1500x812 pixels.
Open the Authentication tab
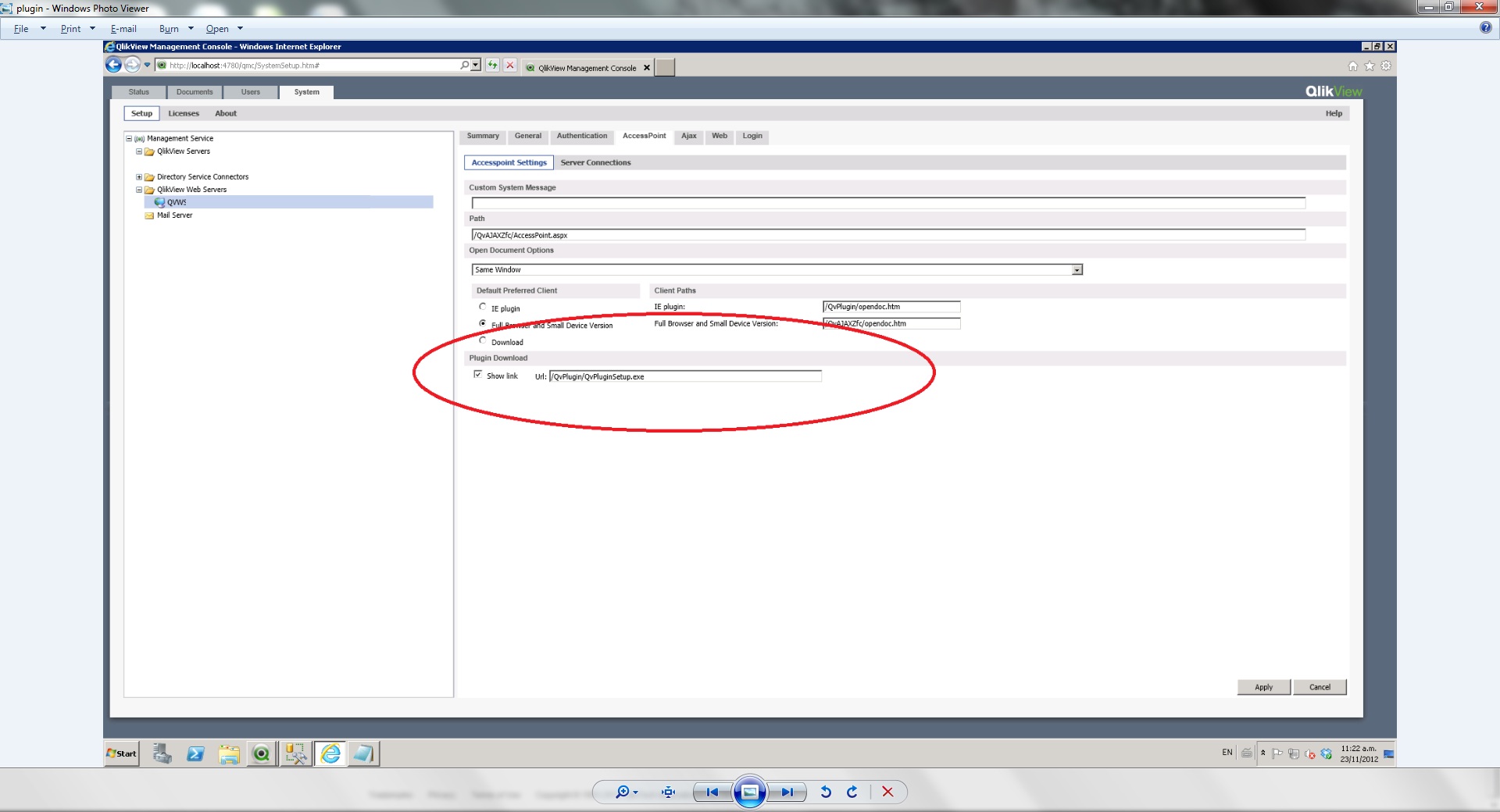581,136
